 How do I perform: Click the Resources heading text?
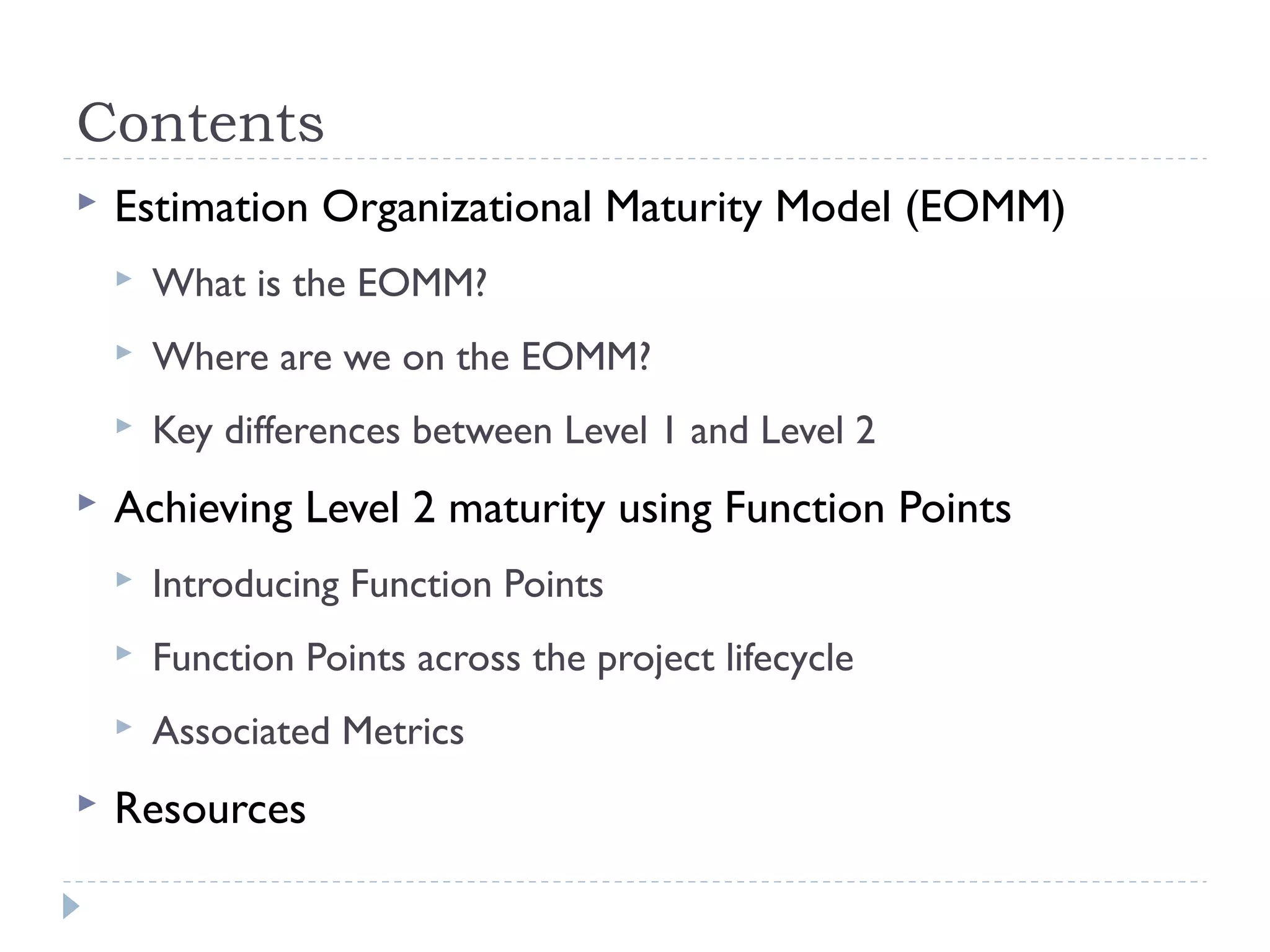tap(210, 809)
